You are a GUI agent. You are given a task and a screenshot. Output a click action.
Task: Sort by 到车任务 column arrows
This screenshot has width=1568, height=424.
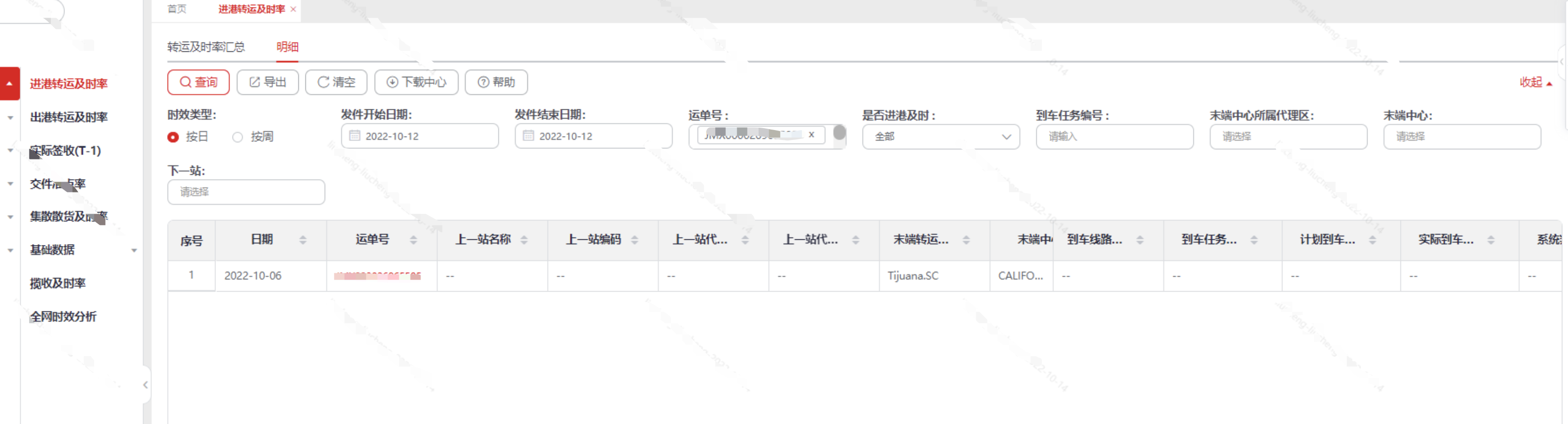pyautogui.click(x=1254, y=240)
